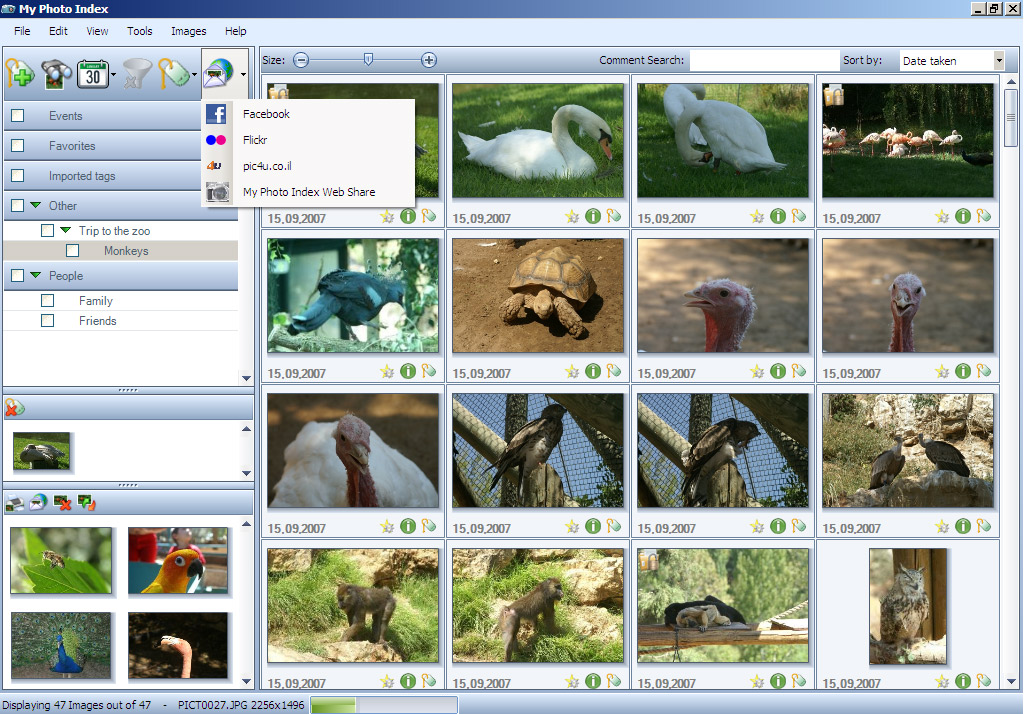Tick the Imported tags checkbox
The width and height of the screenshot is (1024, 714).
[x=18, y=176]
